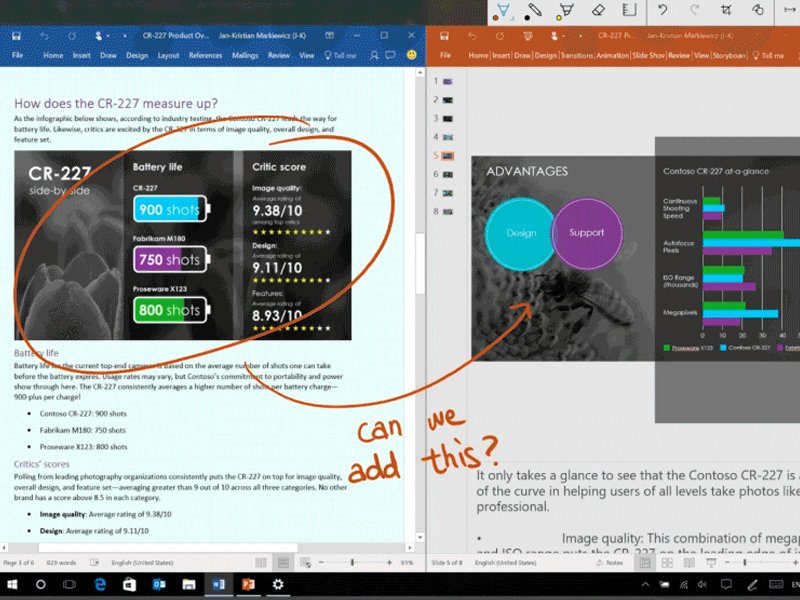This screenshot has width=800, height=600.
Task: Switch to the Transitions tab in PowerPoint
Action: point(578,56)
